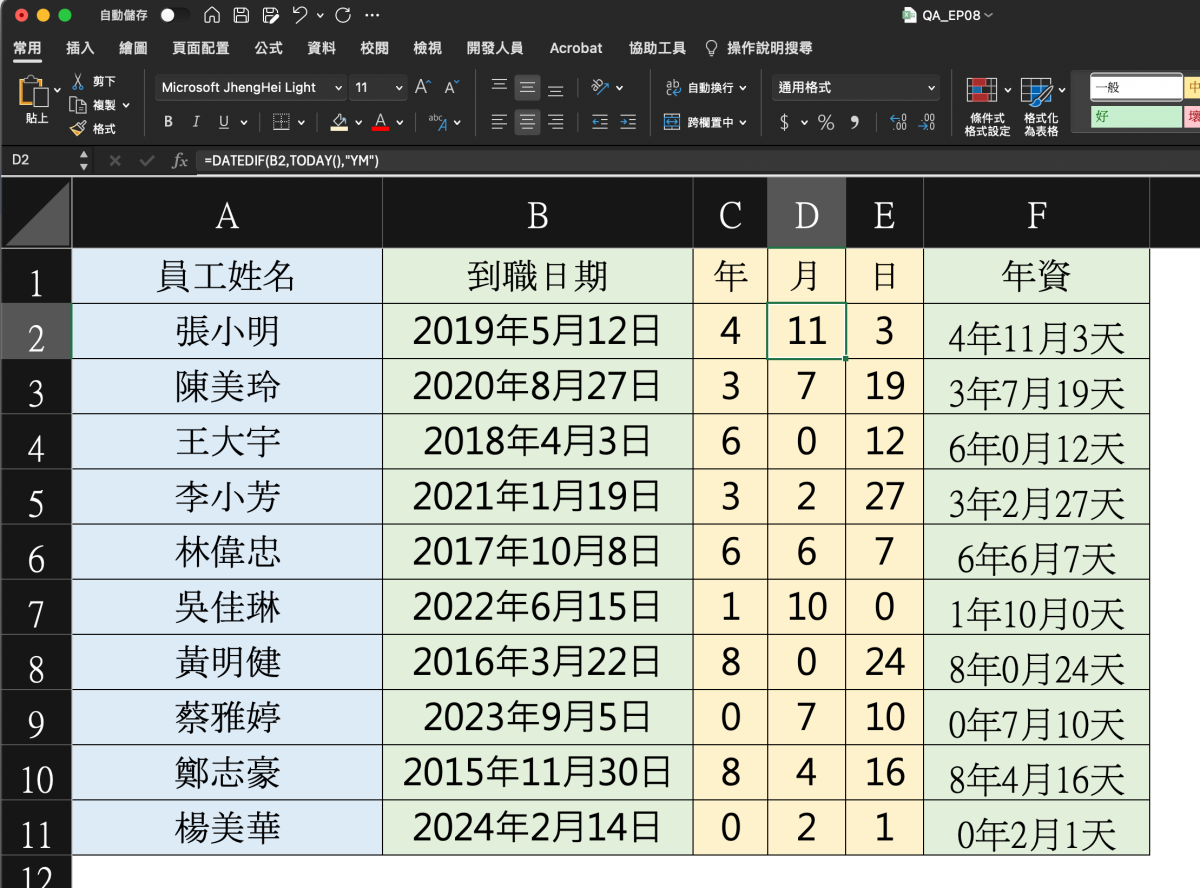Toggle Underline formatting
This screenshot has width=1200, height=888.
click(x=223, y=122)
